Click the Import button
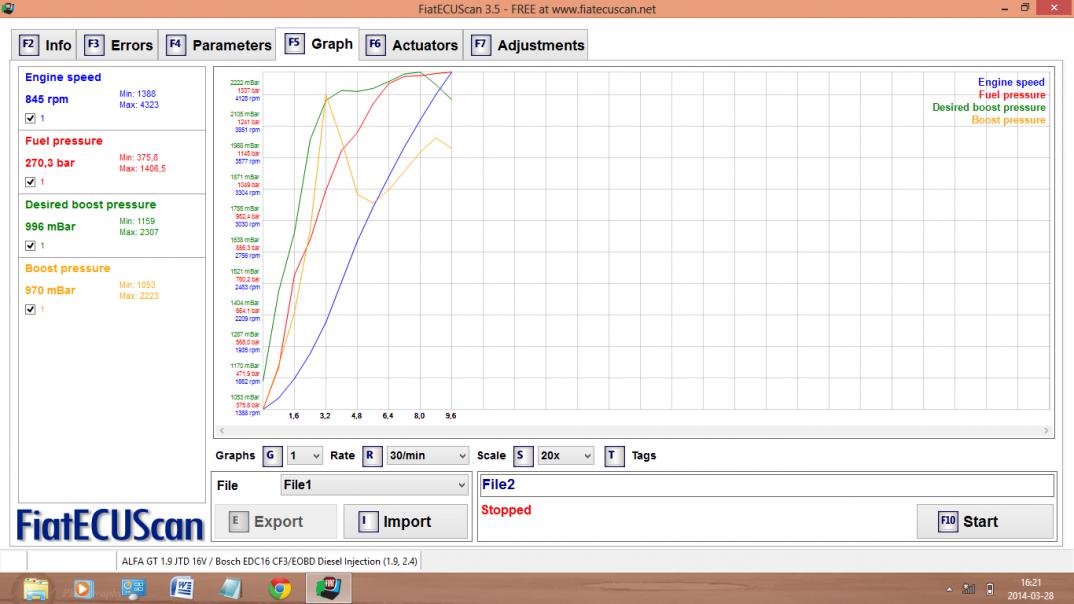 [405, 521]
